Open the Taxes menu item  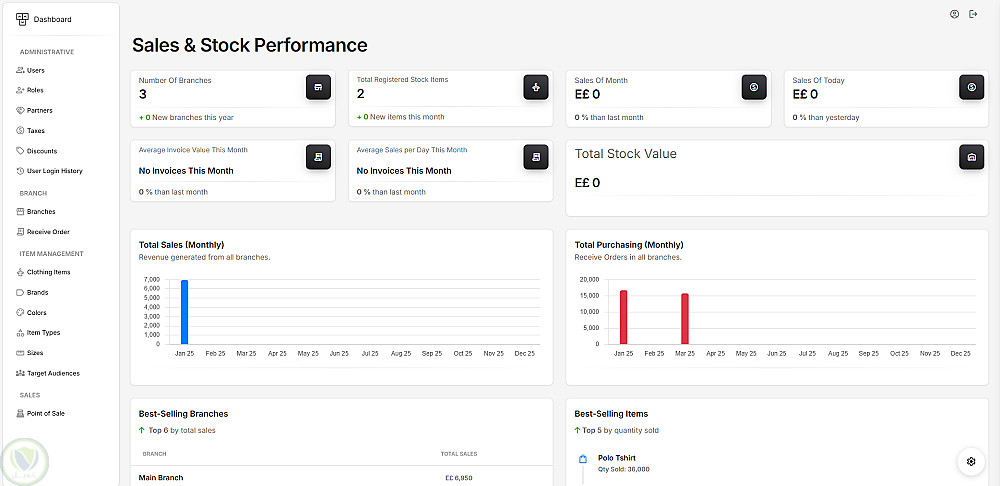(35, 131)
